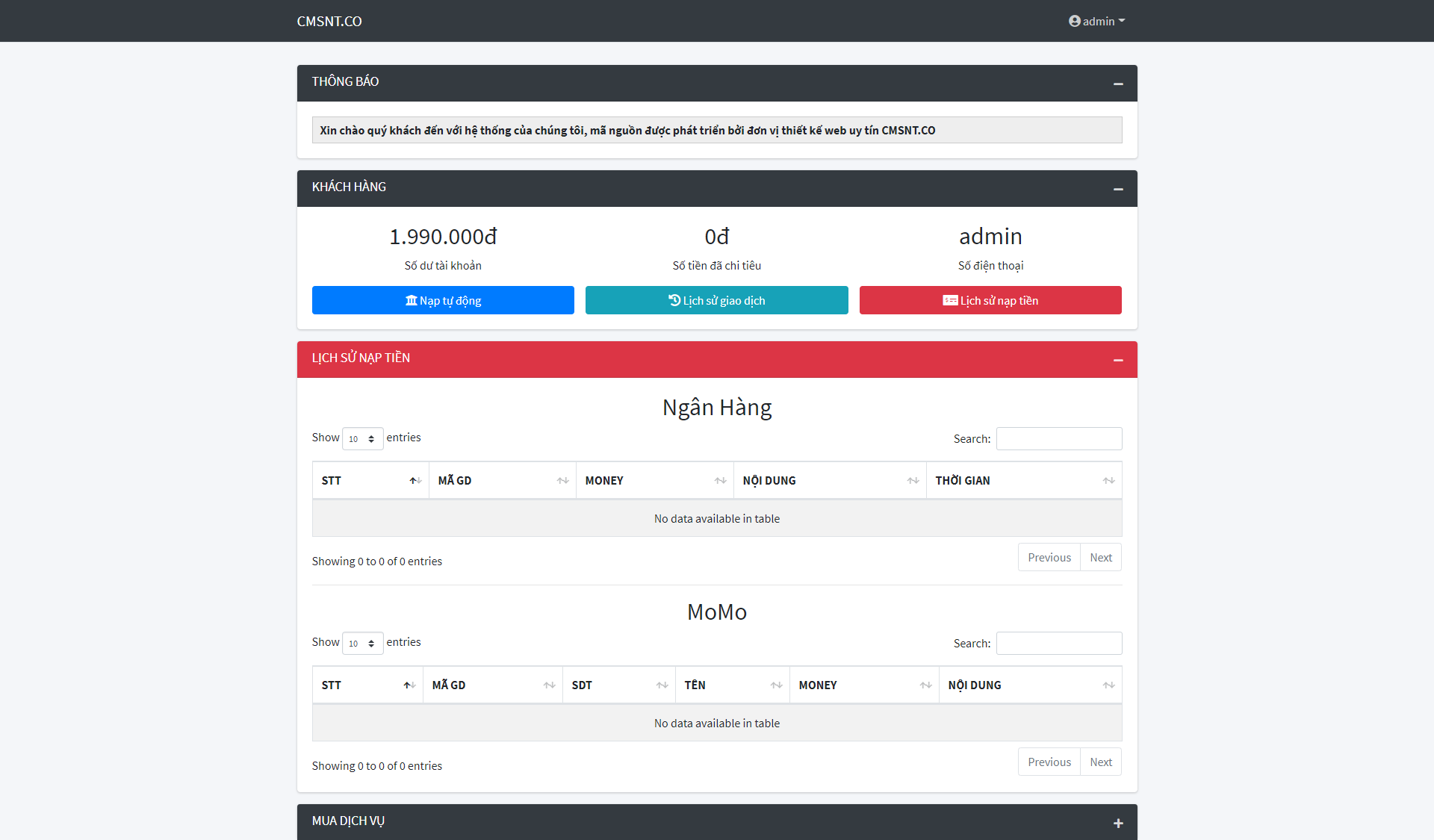Focus the Ngân Hàng search field
1434x840 pixels.
[x=1058, y=439]
